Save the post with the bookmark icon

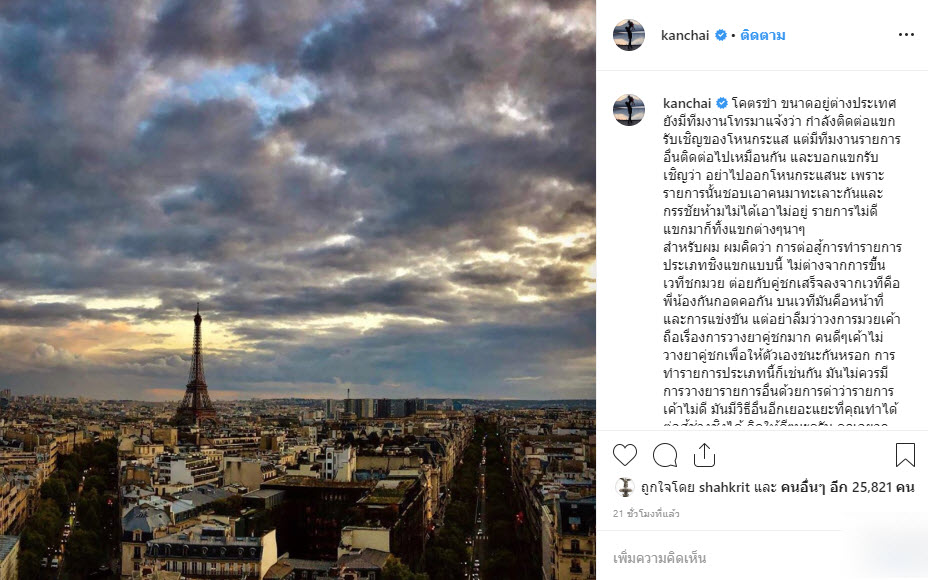[905, 455]
